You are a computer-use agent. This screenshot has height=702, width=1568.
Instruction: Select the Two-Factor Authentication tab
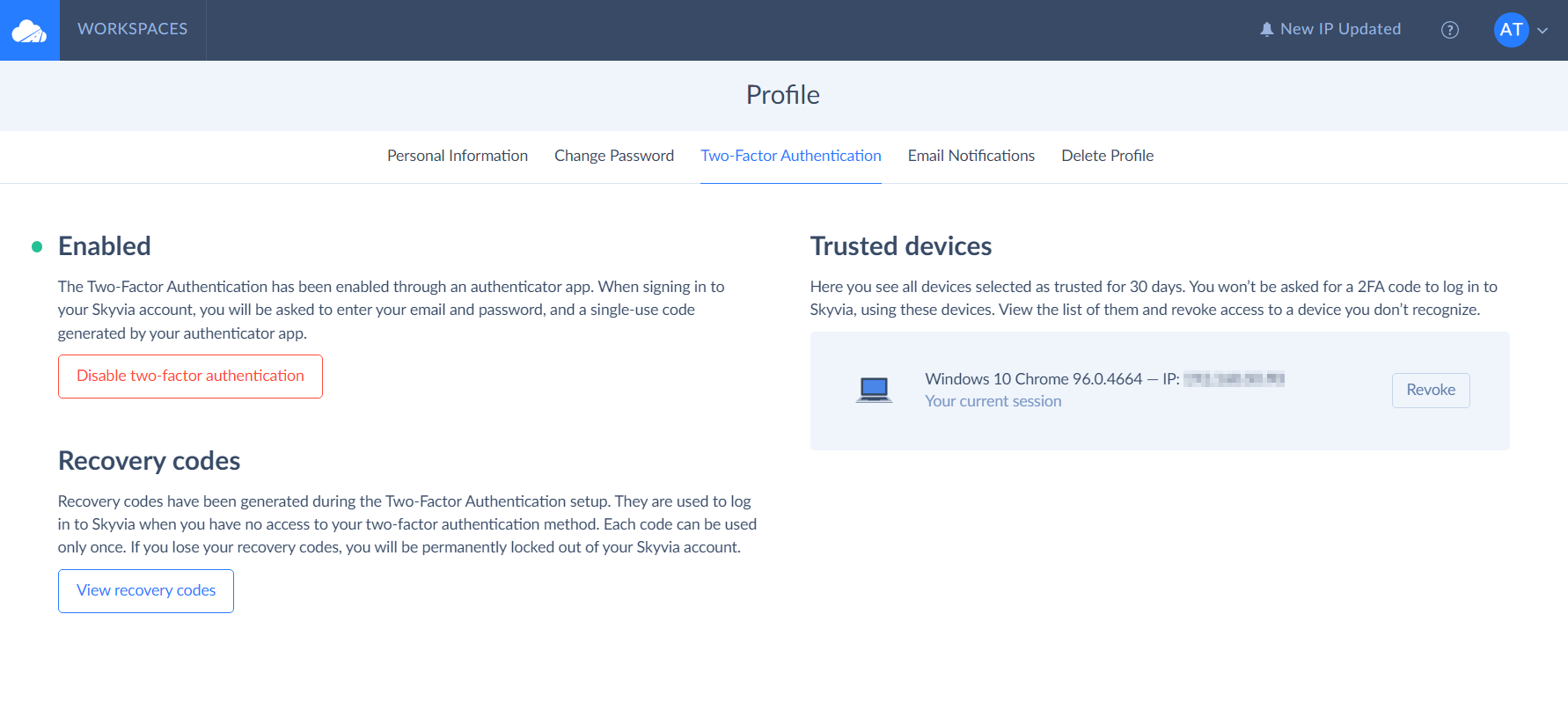coord(791,156)
